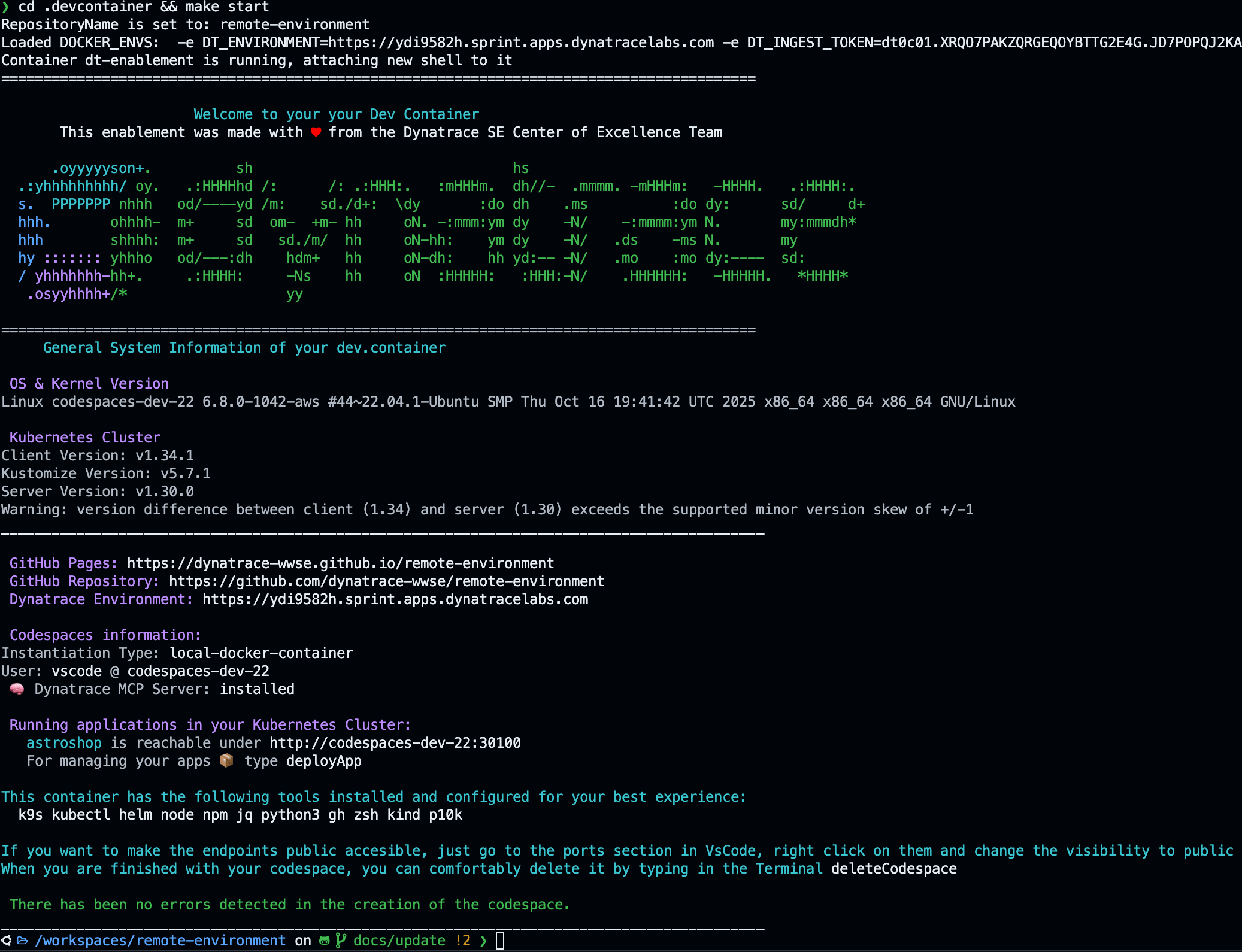Screen dimensions: 1242x952
Task: Click the GitHub octocat icon in prompt
Action: coord(325,941)
